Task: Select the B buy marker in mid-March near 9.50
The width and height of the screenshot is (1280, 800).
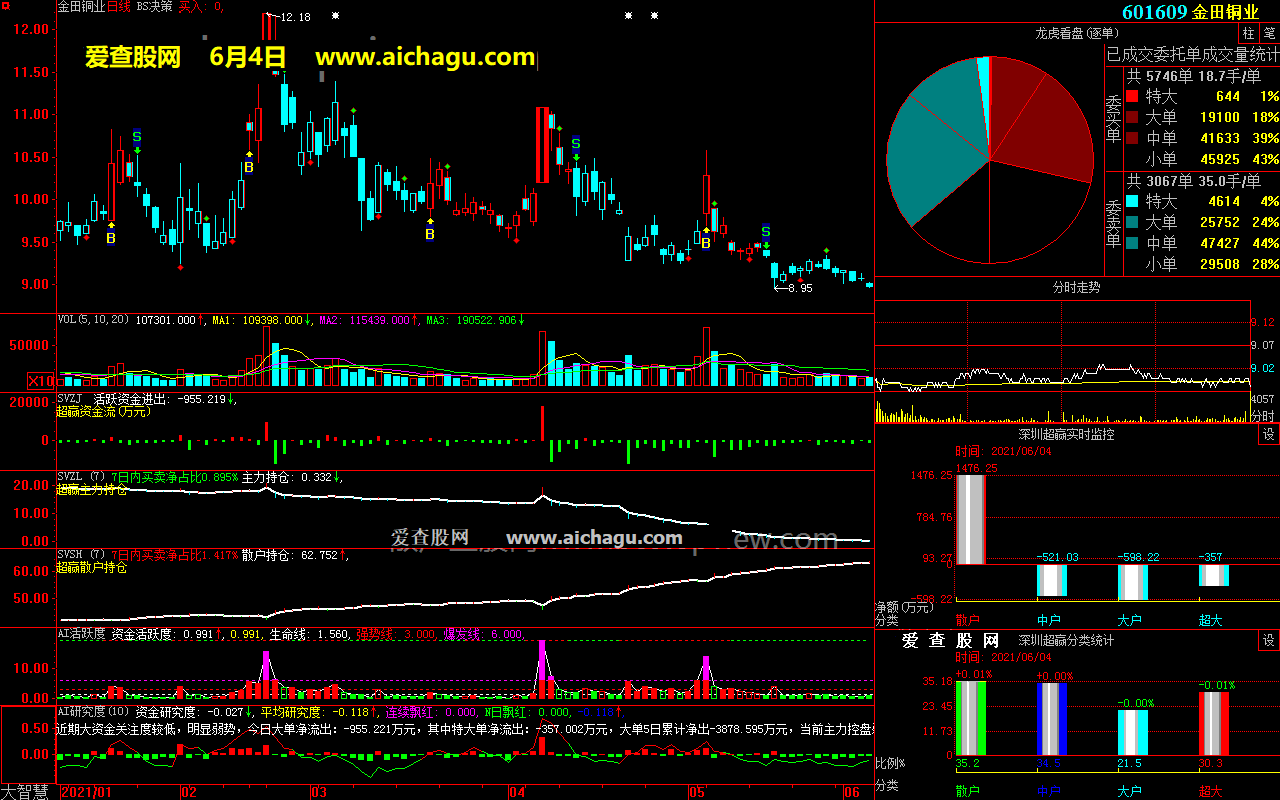Action: pos(430,234)
